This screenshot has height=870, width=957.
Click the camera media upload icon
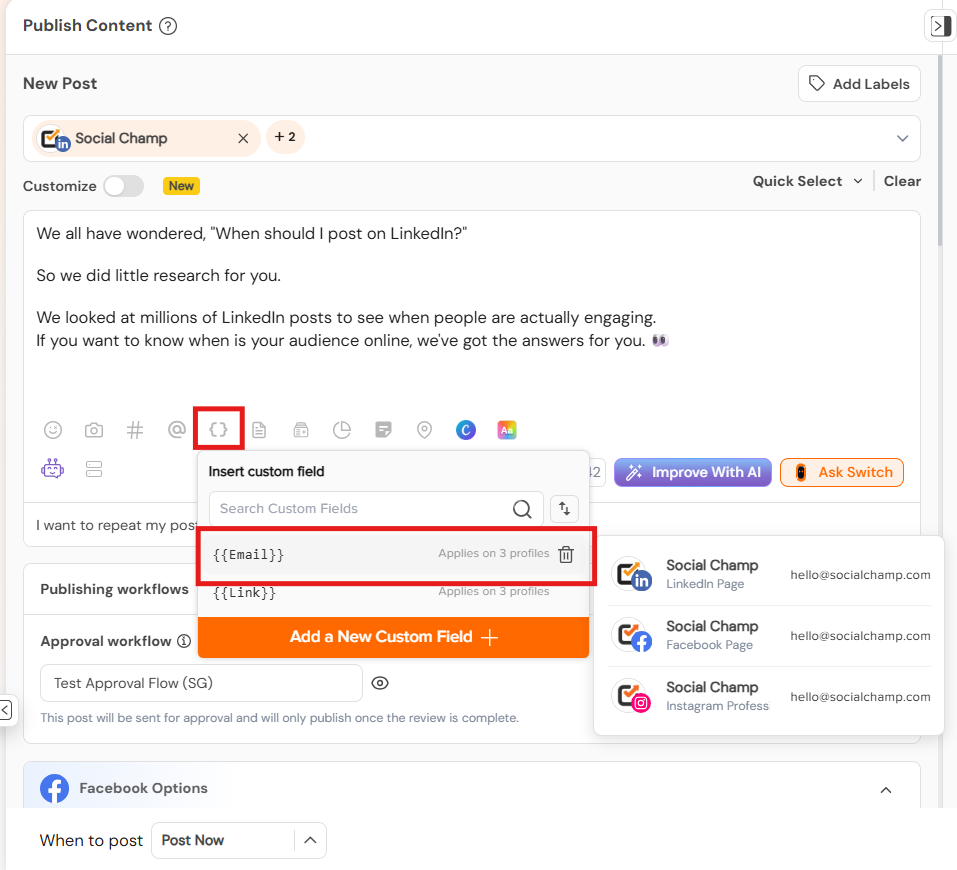[x=93, y=430]
